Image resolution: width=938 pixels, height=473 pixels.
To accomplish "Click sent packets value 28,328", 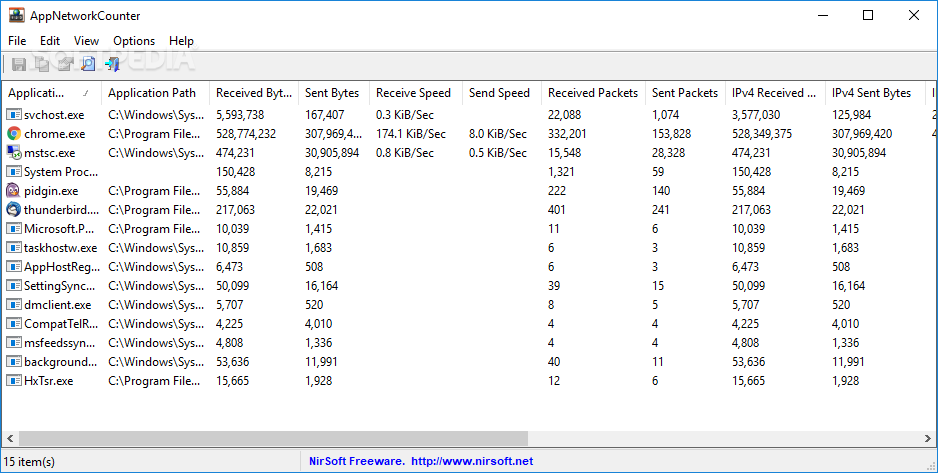I will 669,153.
